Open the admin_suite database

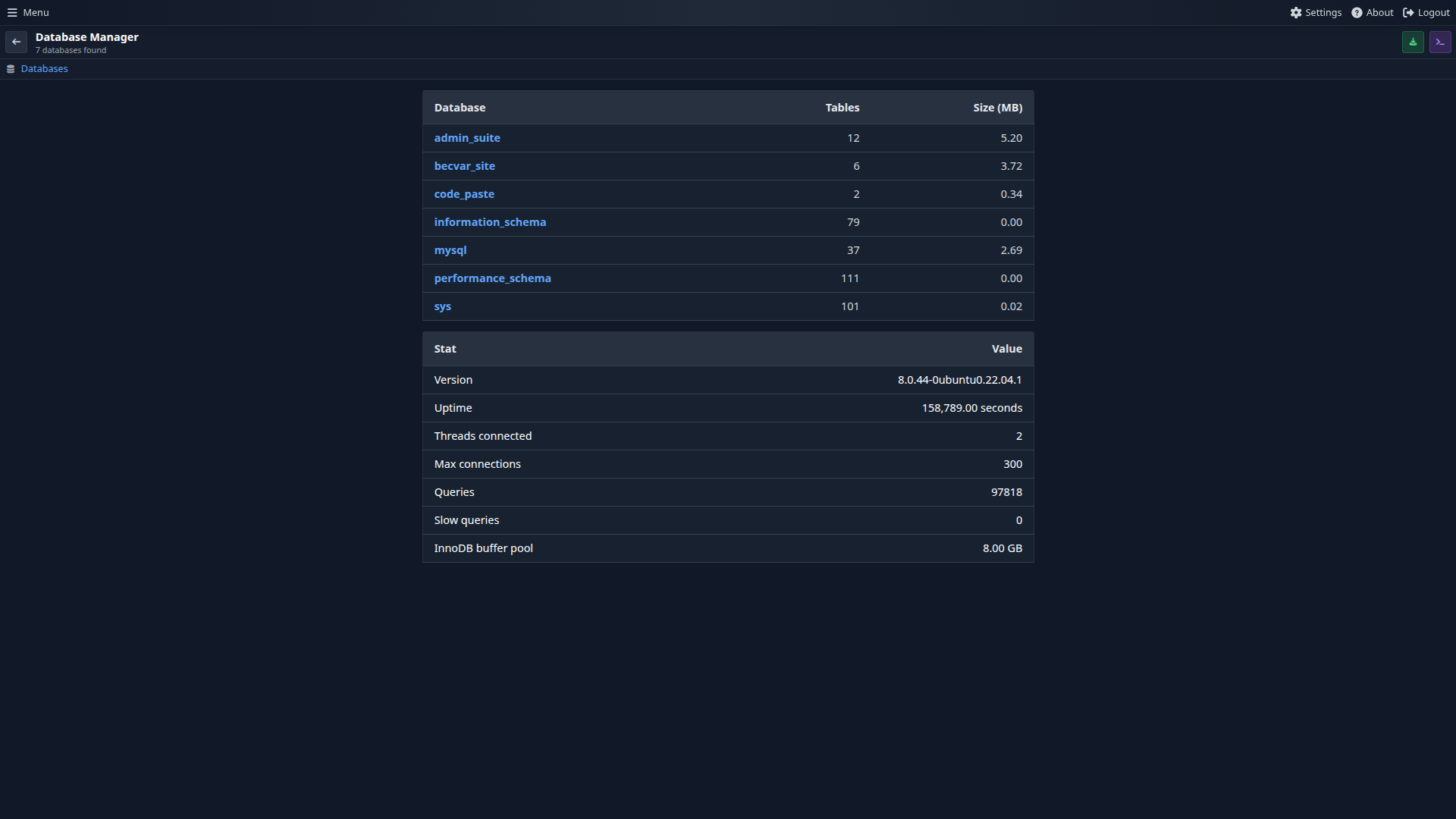(x=466, y=138)
